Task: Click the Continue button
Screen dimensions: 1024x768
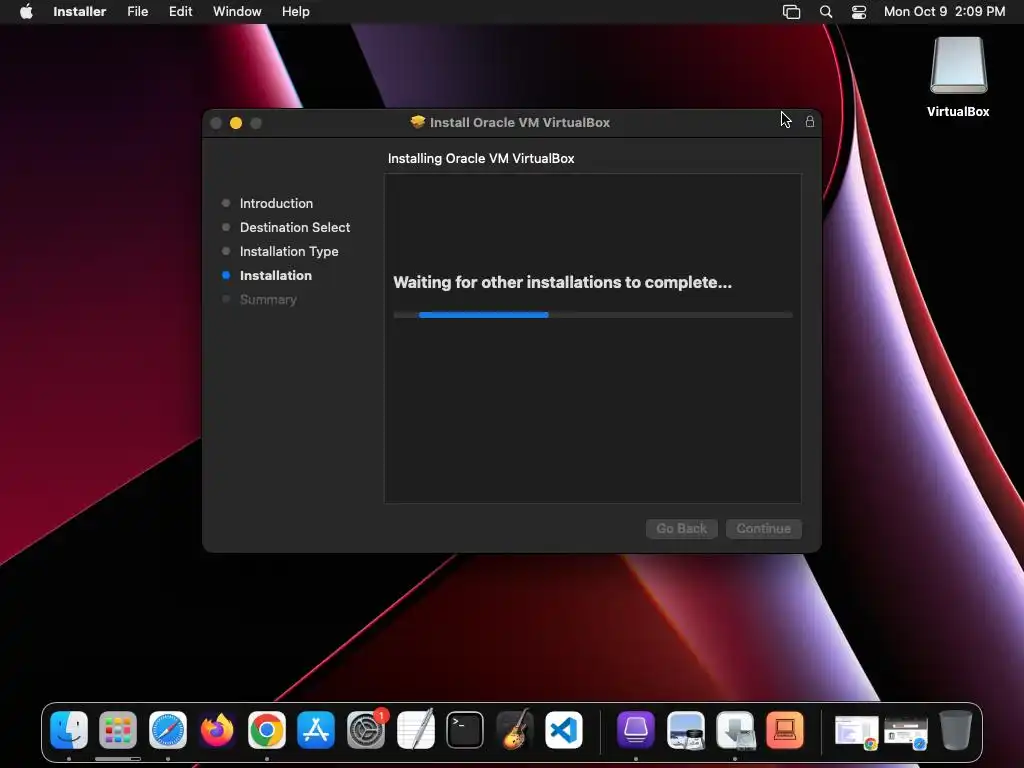Action: point(763,528)
